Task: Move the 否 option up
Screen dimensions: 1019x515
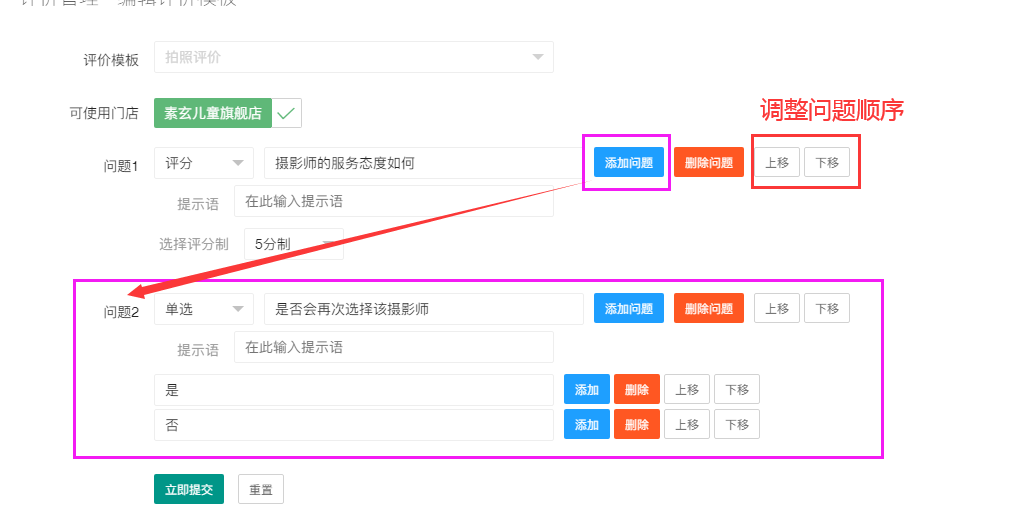Action: point(686,424)
